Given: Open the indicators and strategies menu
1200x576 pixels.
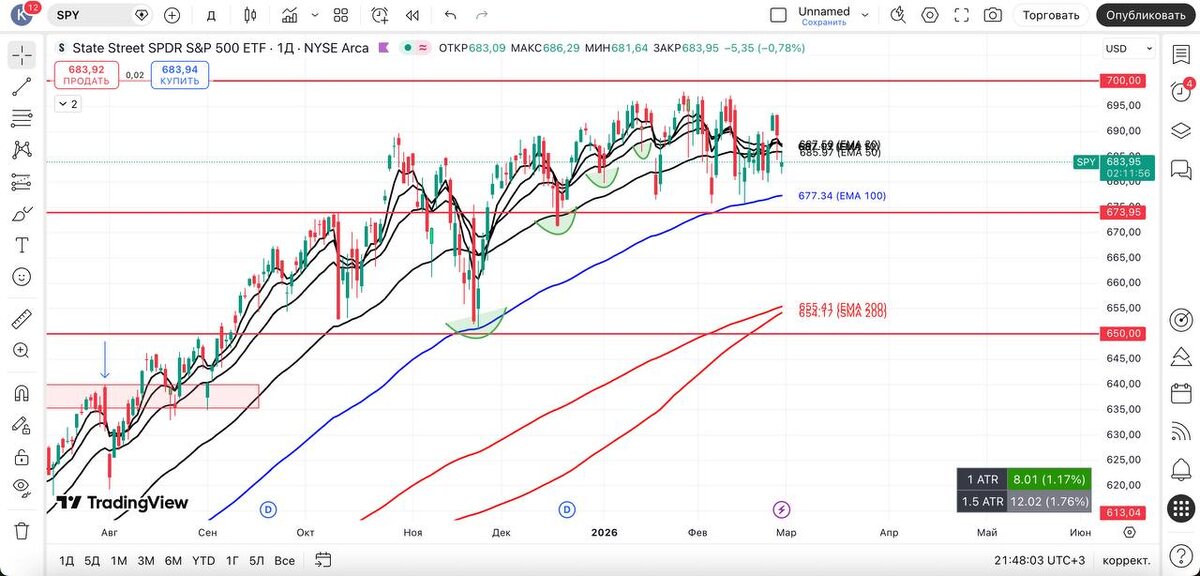Looking at the screenshot, I should click(290, 15).
